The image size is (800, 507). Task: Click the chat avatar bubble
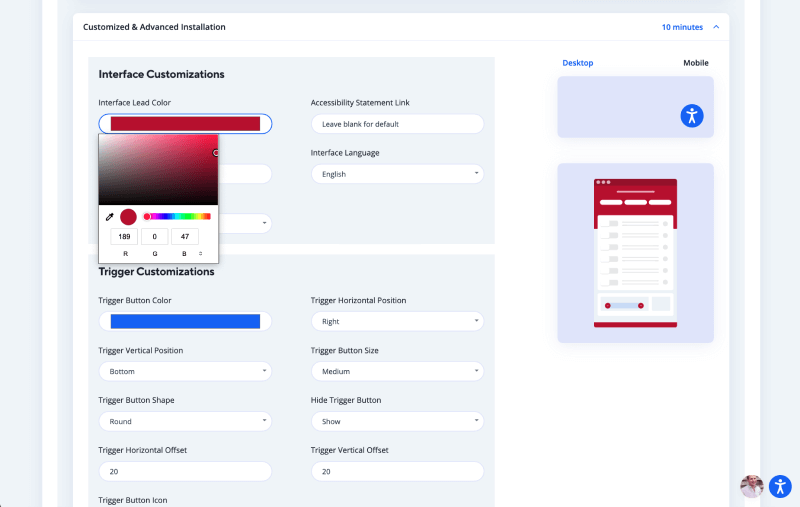coord(751,486)
